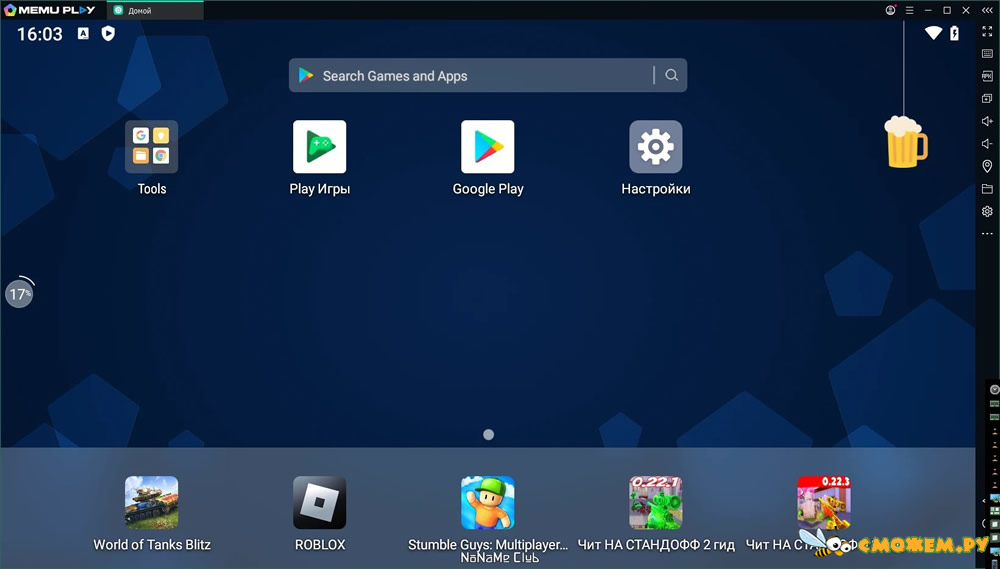
Task: Collapse the right sidebar with triple arrows
Action: 986,10
